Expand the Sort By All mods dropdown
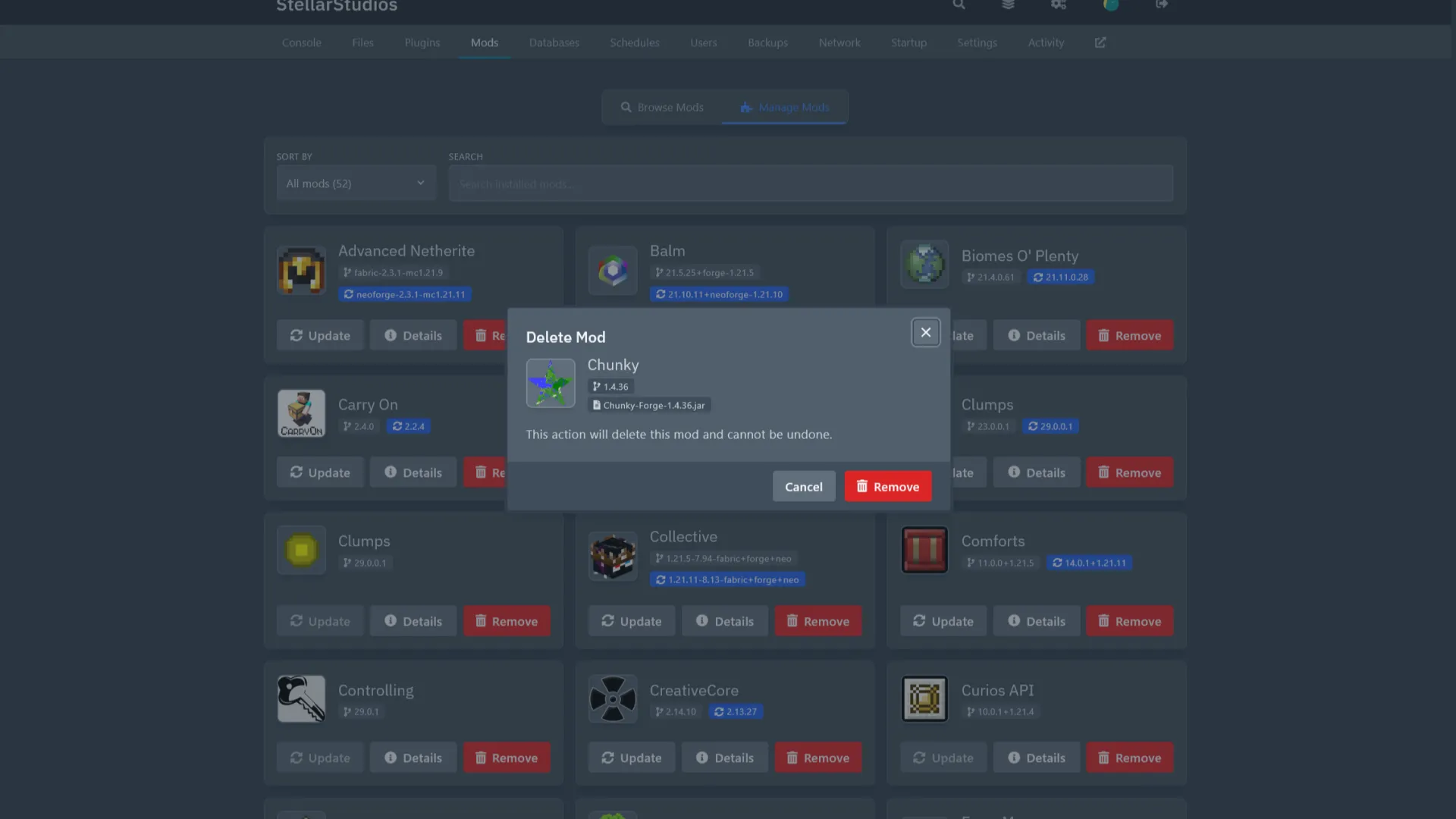 pos(356,184)
